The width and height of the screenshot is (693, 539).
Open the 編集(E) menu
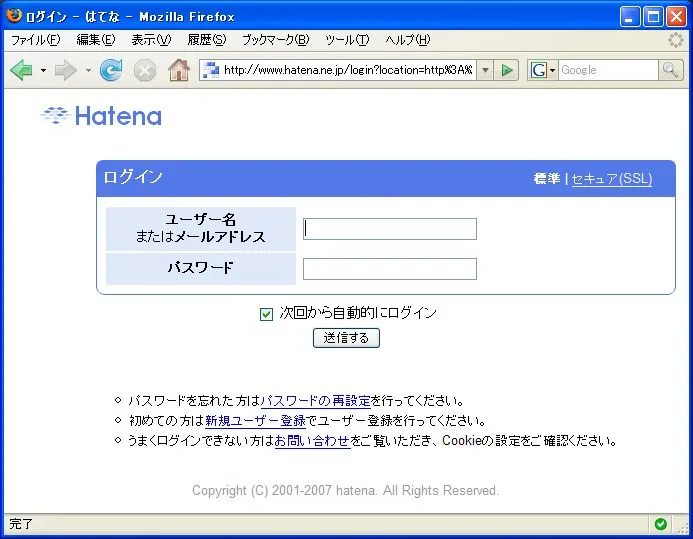coord(95,40)
